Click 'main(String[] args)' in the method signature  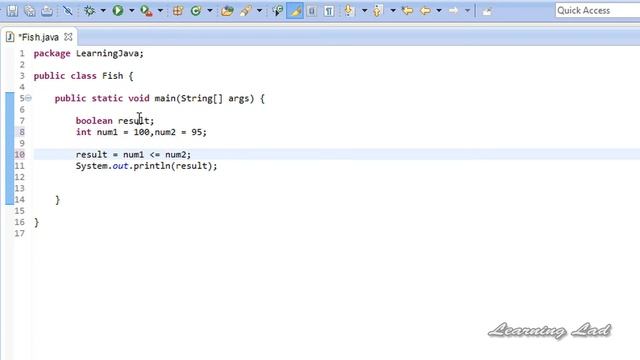(x=204, y=98)
